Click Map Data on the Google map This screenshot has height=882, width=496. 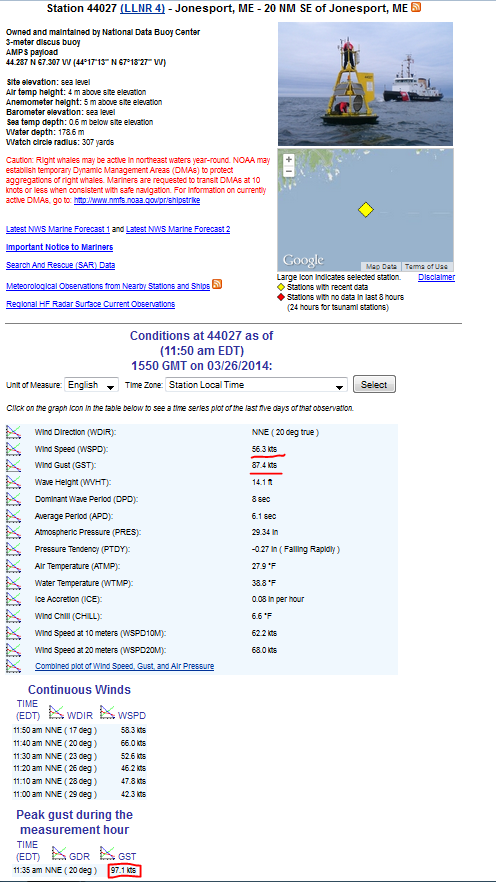[381, 267]
